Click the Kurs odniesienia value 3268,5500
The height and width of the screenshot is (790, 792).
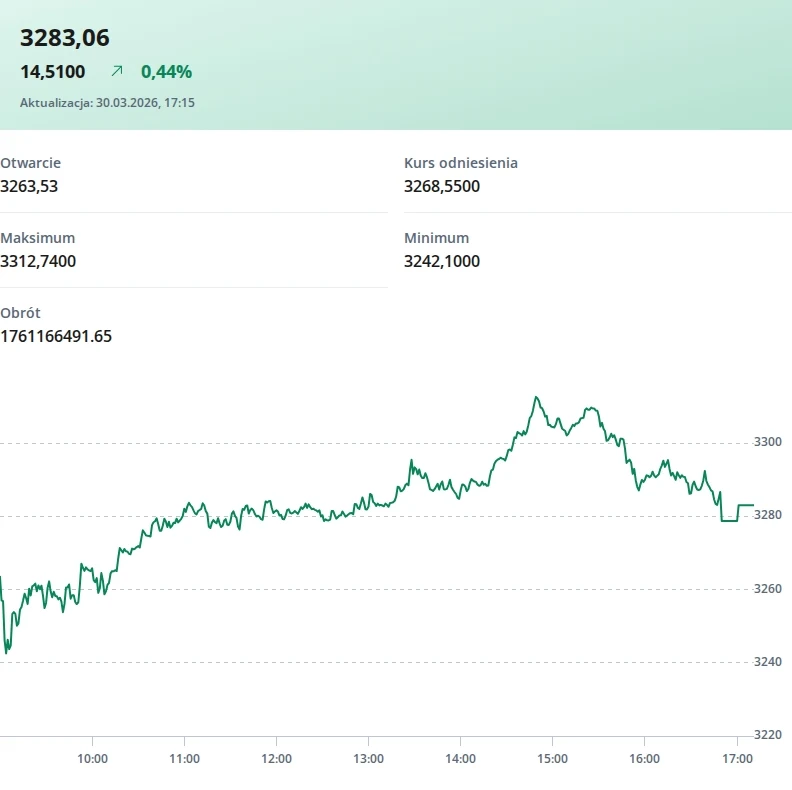tap(442, 186)
